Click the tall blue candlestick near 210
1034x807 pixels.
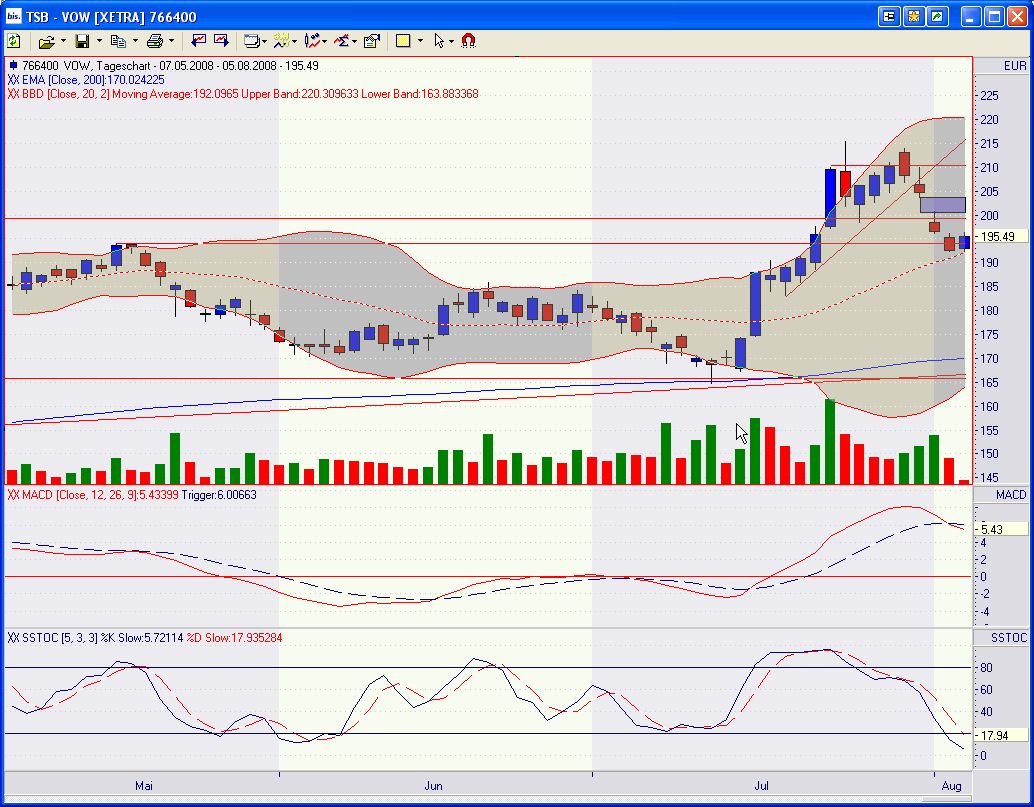(x=830, y=198)
